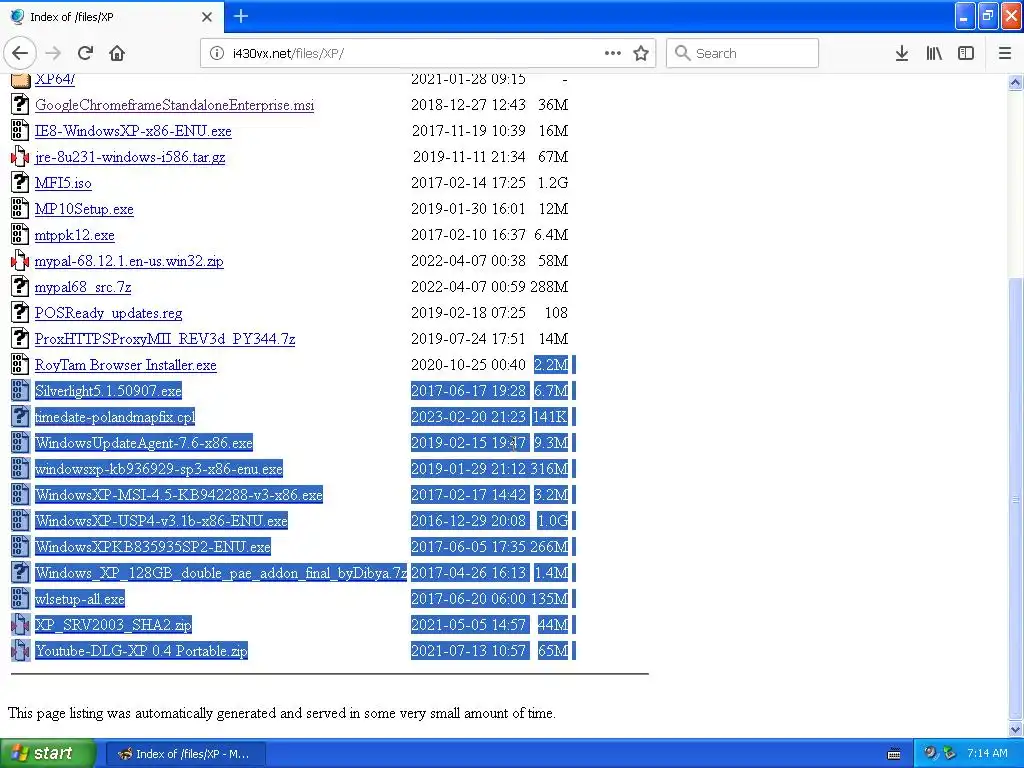Focus the Search box
The width and height of the screenshot is (1024, 768).
(x=743, y=53)
